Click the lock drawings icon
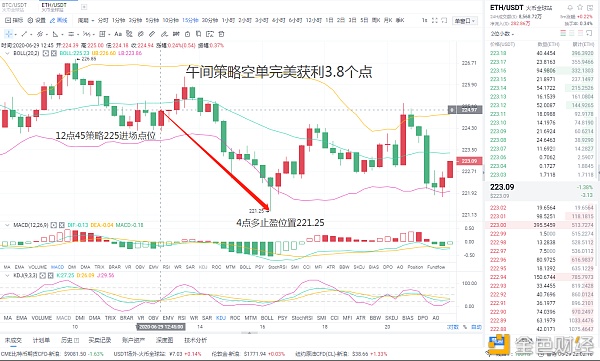Viewport: 600px width, 361px height. [188, 34]
